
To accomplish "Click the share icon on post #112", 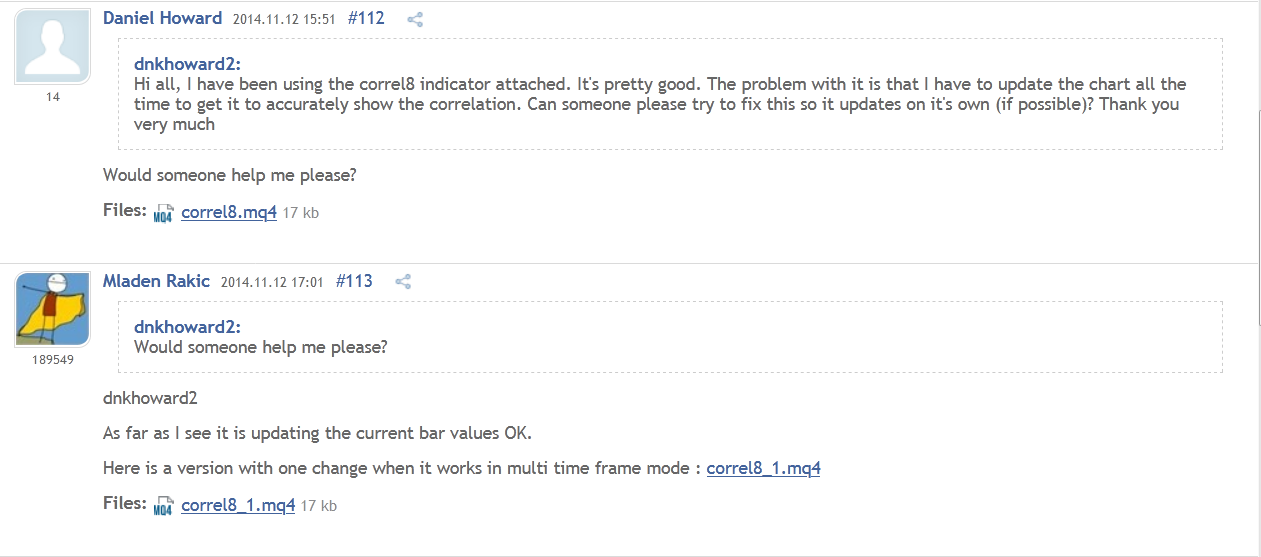I will pos(415,19).
